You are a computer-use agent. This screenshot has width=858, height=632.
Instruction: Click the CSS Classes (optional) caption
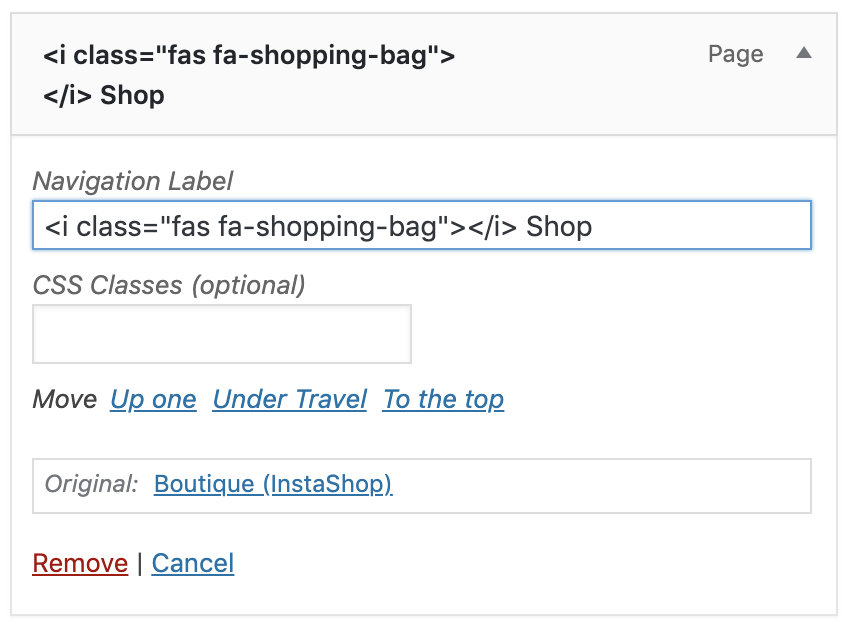[168, 285]
